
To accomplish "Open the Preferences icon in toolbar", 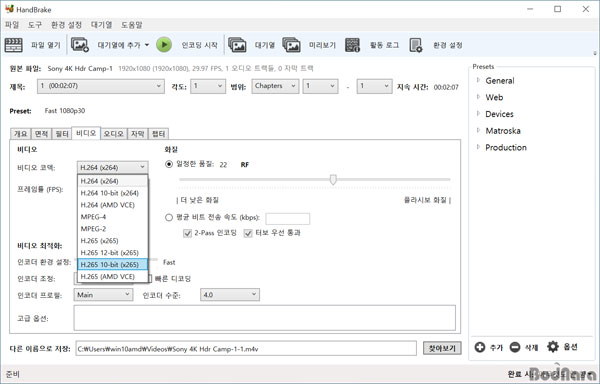I will (416, 45).
